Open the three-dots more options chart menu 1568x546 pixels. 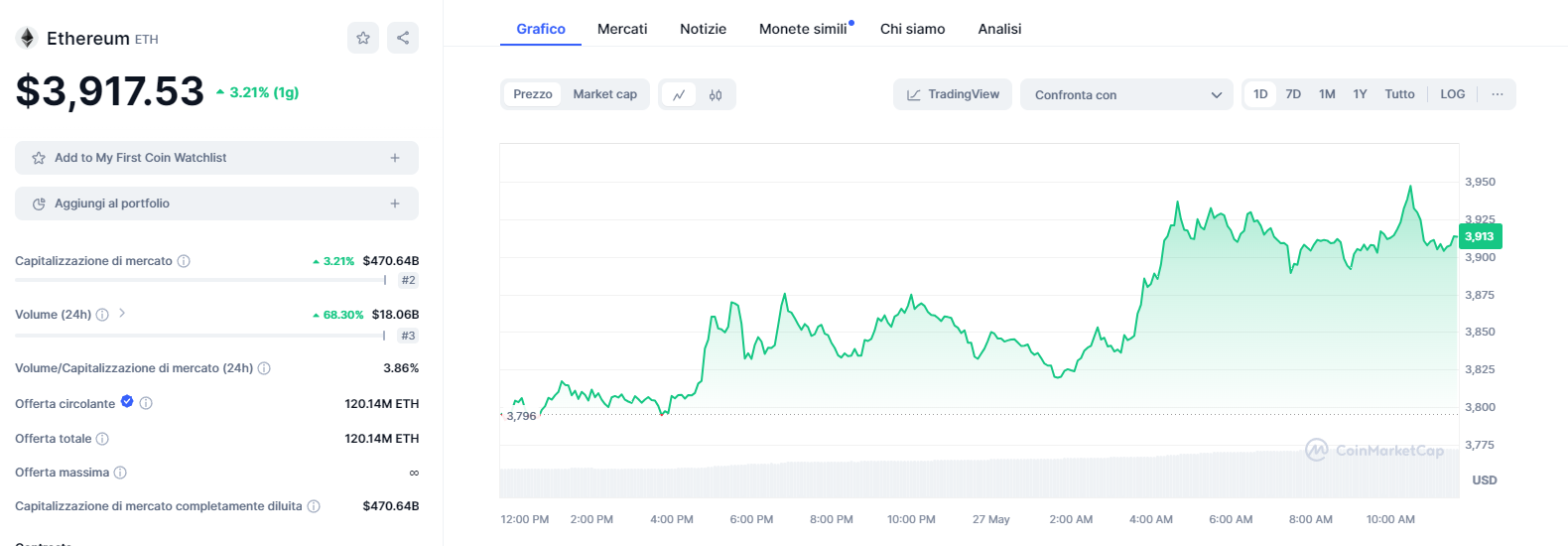[1497, 94]
